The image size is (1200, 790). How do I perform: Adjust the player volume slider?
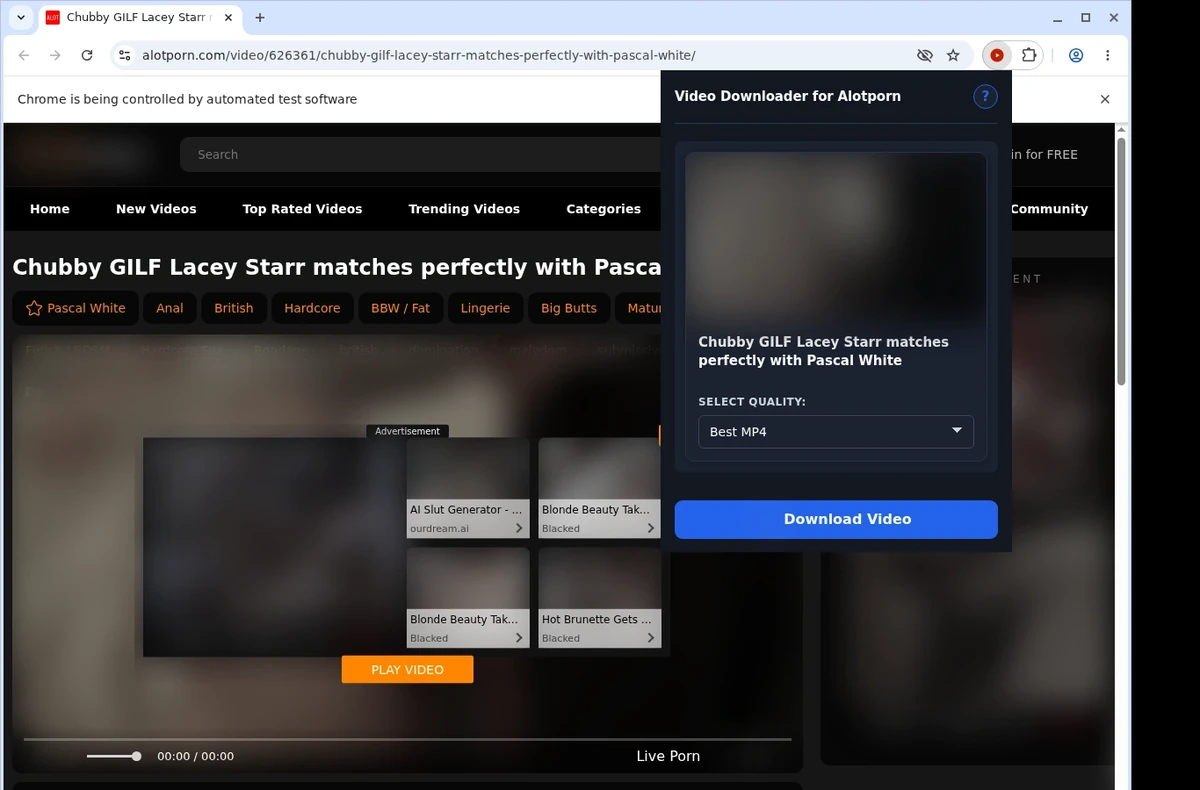(113, 756)
